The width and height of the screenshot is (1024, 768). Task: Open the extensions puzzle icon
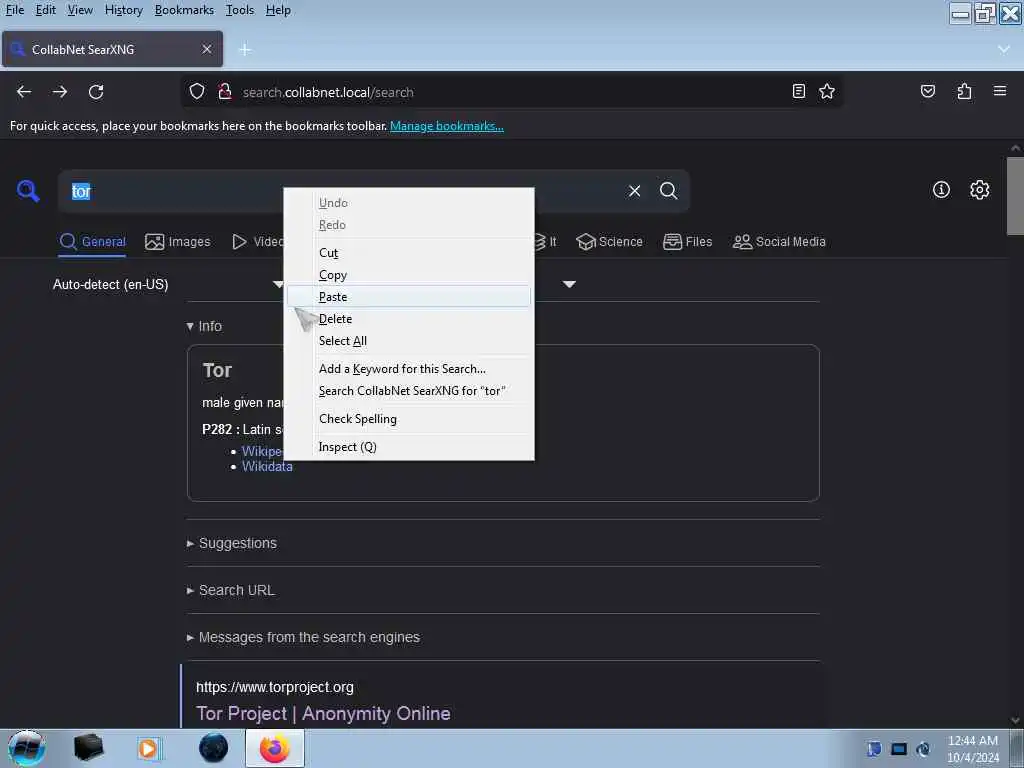point(964,91)
